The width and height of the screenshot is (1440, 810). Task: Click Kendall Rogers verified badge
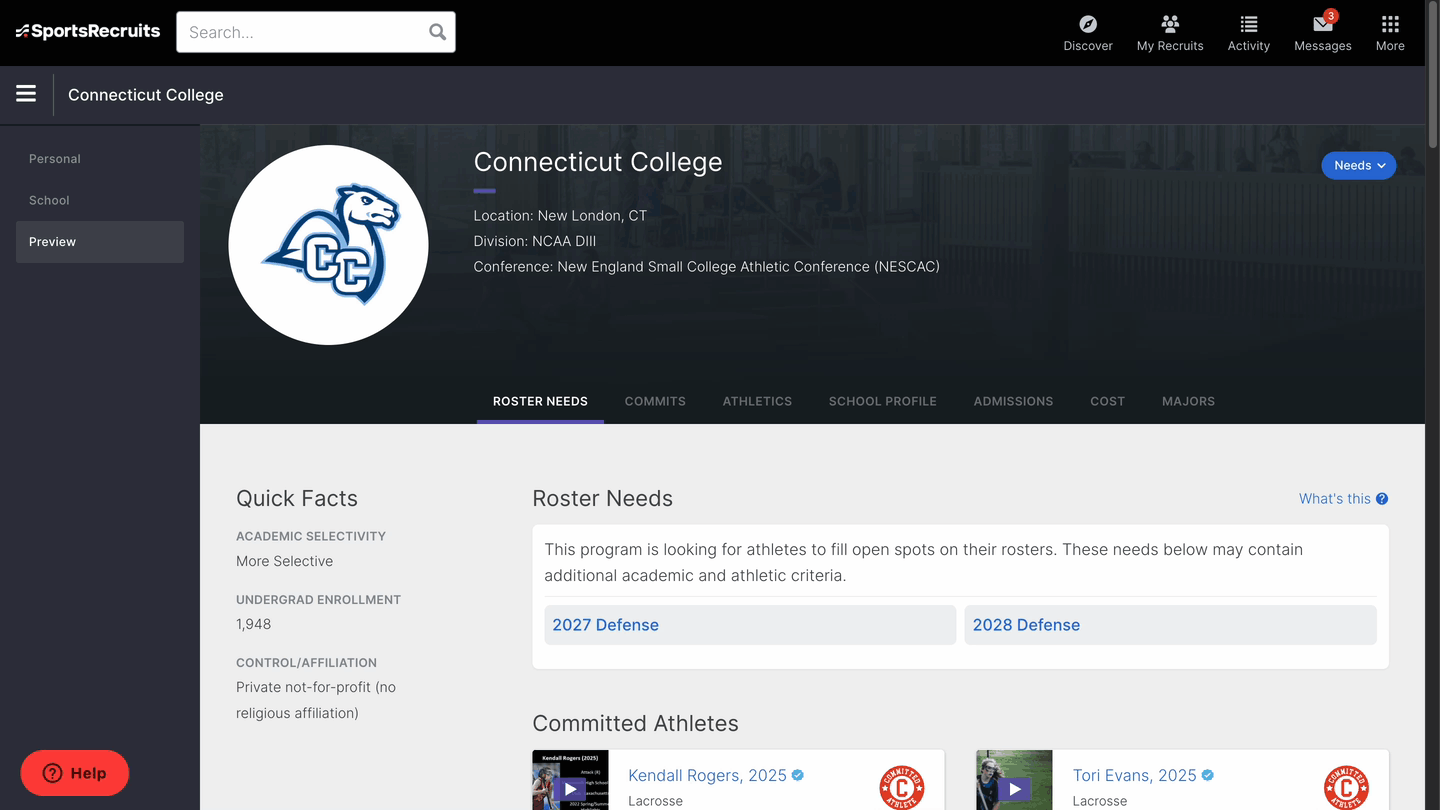tap(798, 775)
